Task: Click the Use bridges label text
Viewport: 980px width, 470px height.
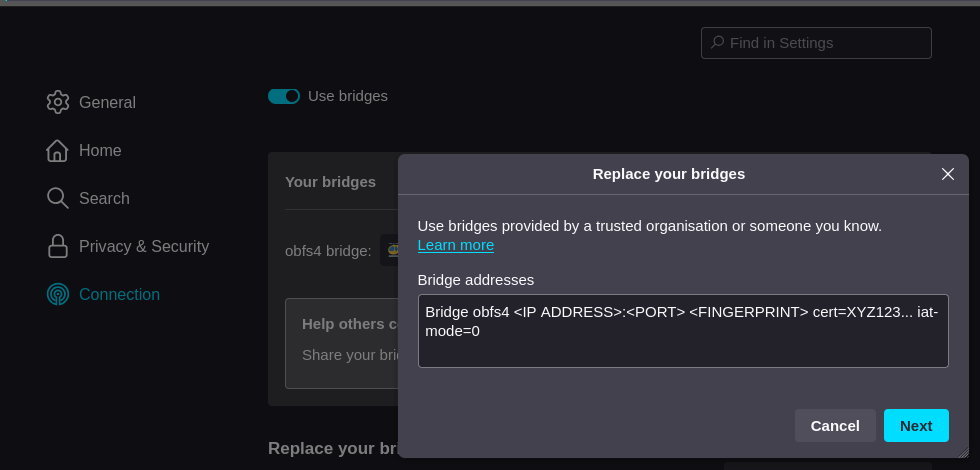Action: (x=347, y=96)
